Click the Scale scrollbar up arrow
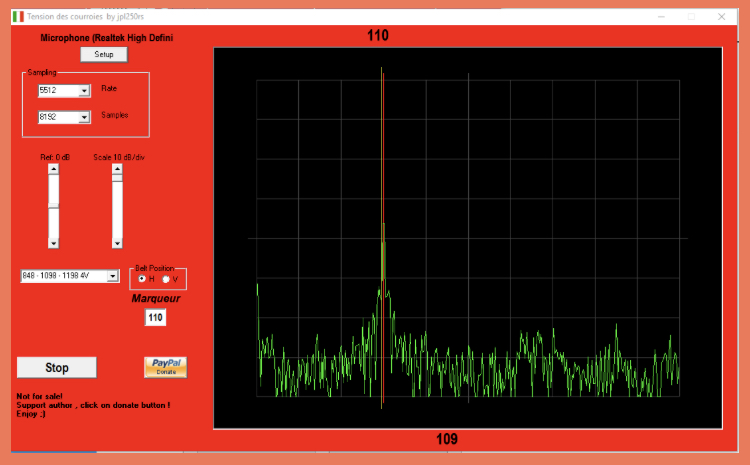The height and width of the screenshot is (465, 750). 117,170
